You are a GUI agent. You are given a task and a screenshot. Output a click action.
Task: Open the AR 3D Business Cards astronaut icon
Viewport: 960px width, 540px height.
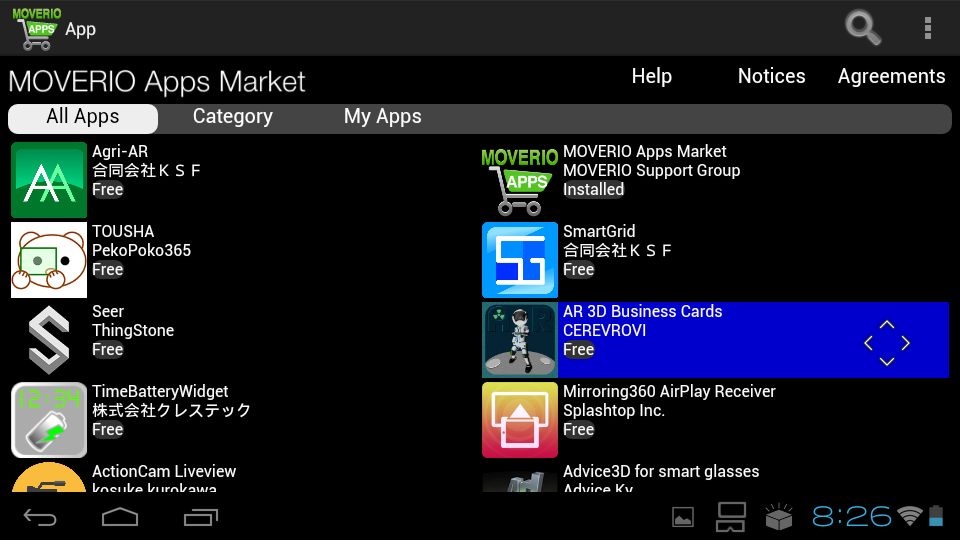coord(520,340)
